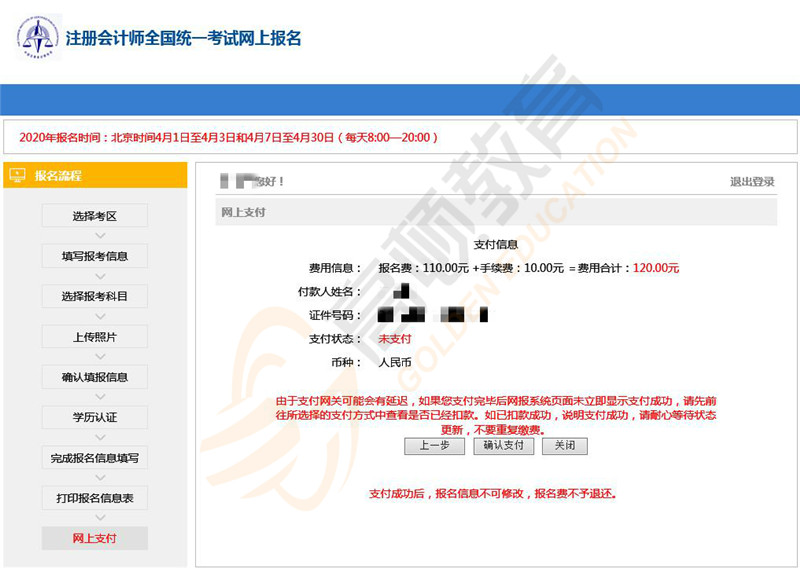Click the red 2020年报名时间 notice banner
This screenshot has height=568, width=800.
pyautogui.click(x=229, y=137)
